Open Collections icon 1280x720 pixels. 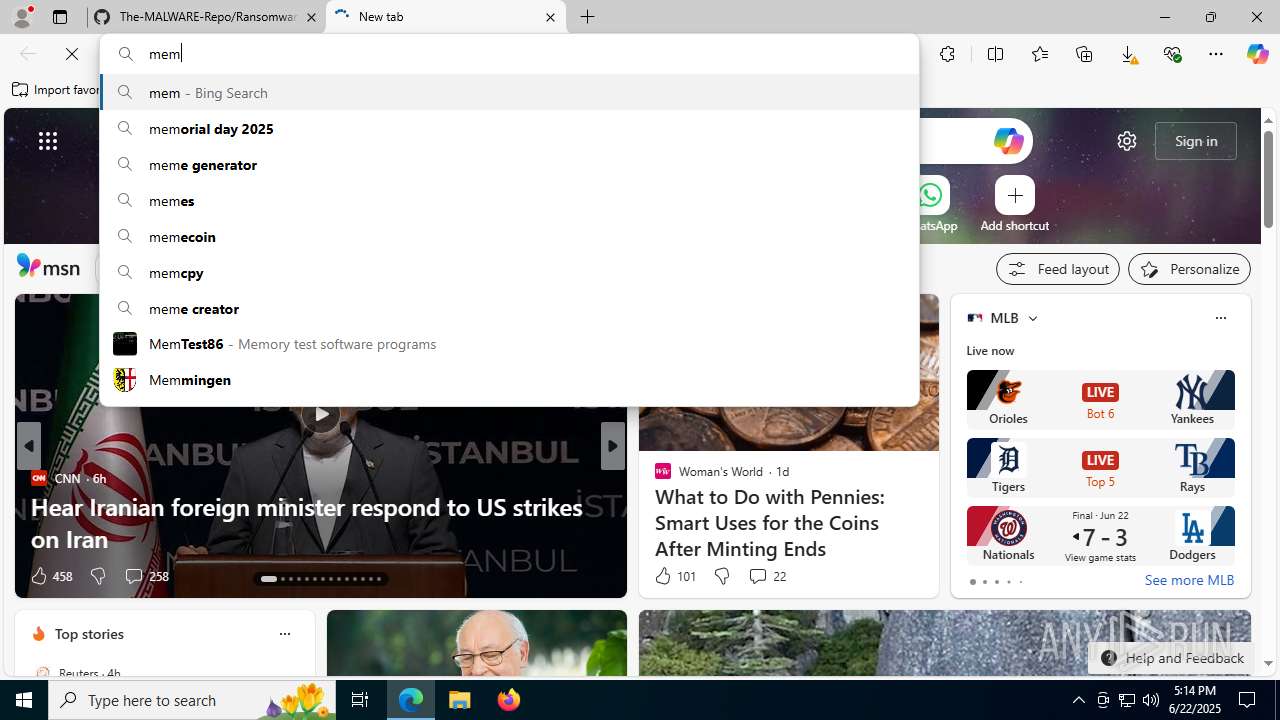[x=1084, y=54]
